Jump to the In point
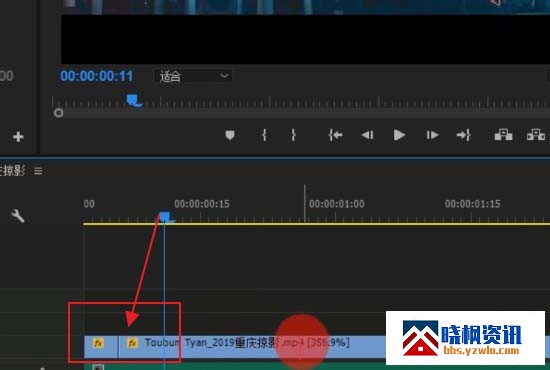This screenshot has height=370, width=550. (x=335, y=135)
